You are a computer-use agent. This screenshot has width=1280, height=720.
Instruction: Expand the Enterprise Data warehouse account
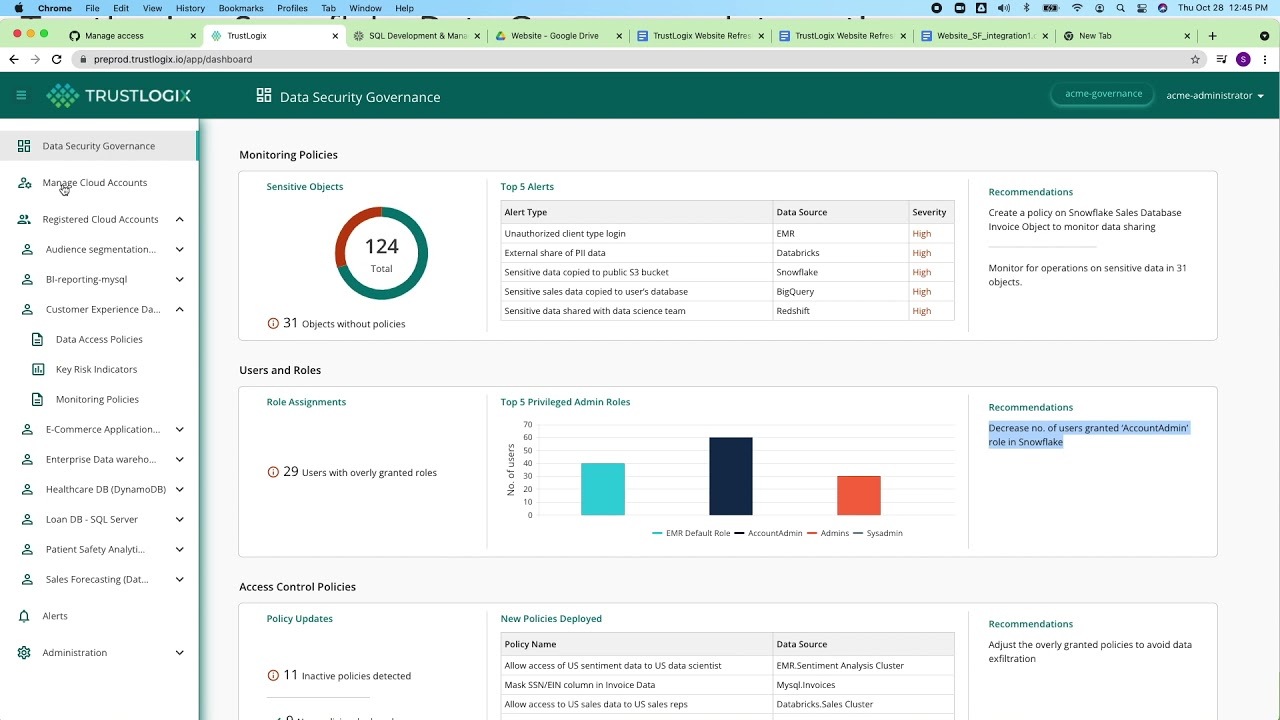point(180,459)
